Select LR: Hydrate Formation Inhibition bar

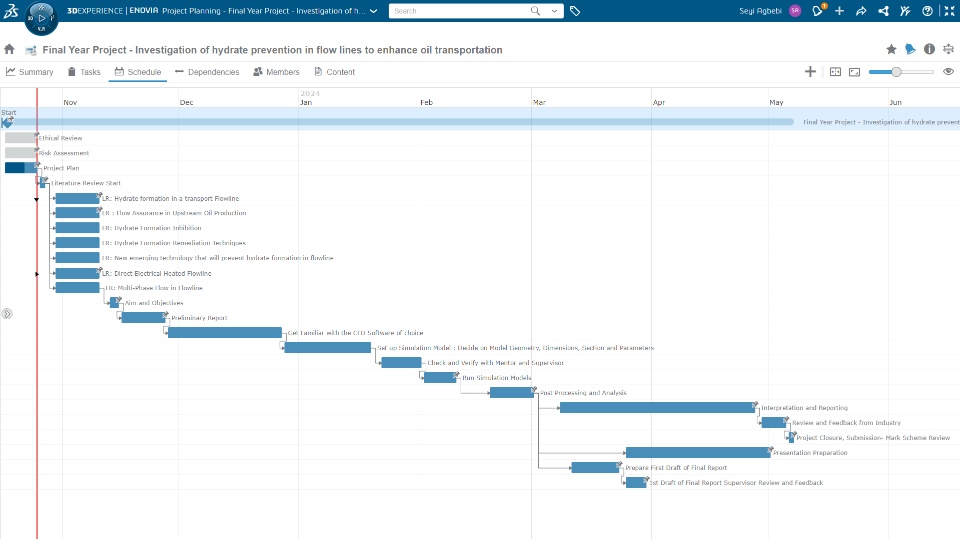click(77, 227)
